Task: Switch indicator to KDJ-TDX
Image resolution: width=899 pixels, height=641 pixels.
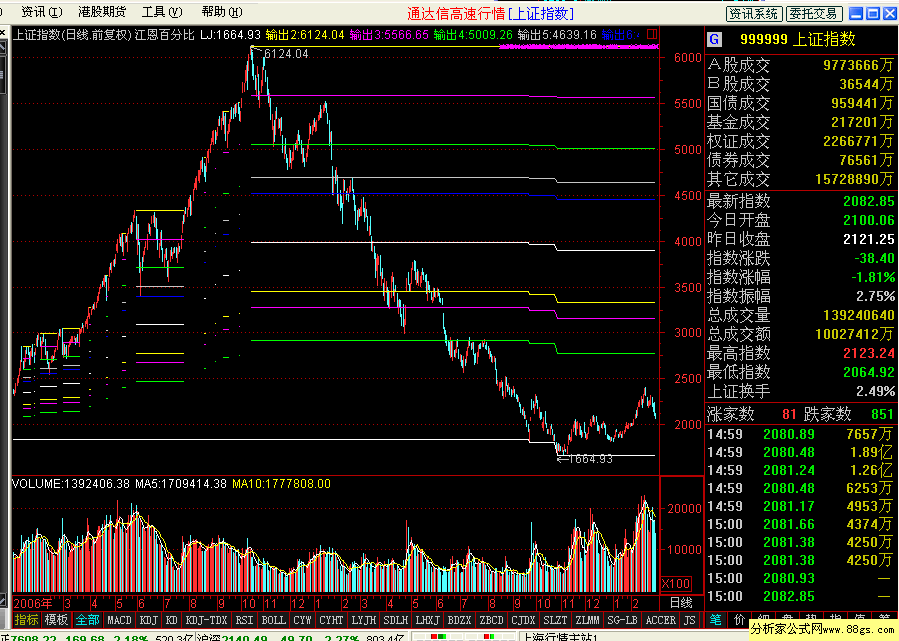Action: [206, 620]
